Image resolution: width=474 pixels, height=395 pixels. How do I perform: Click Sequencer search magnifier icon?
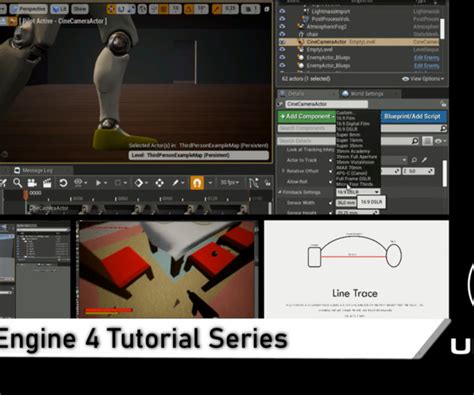(x=17, y=183)
